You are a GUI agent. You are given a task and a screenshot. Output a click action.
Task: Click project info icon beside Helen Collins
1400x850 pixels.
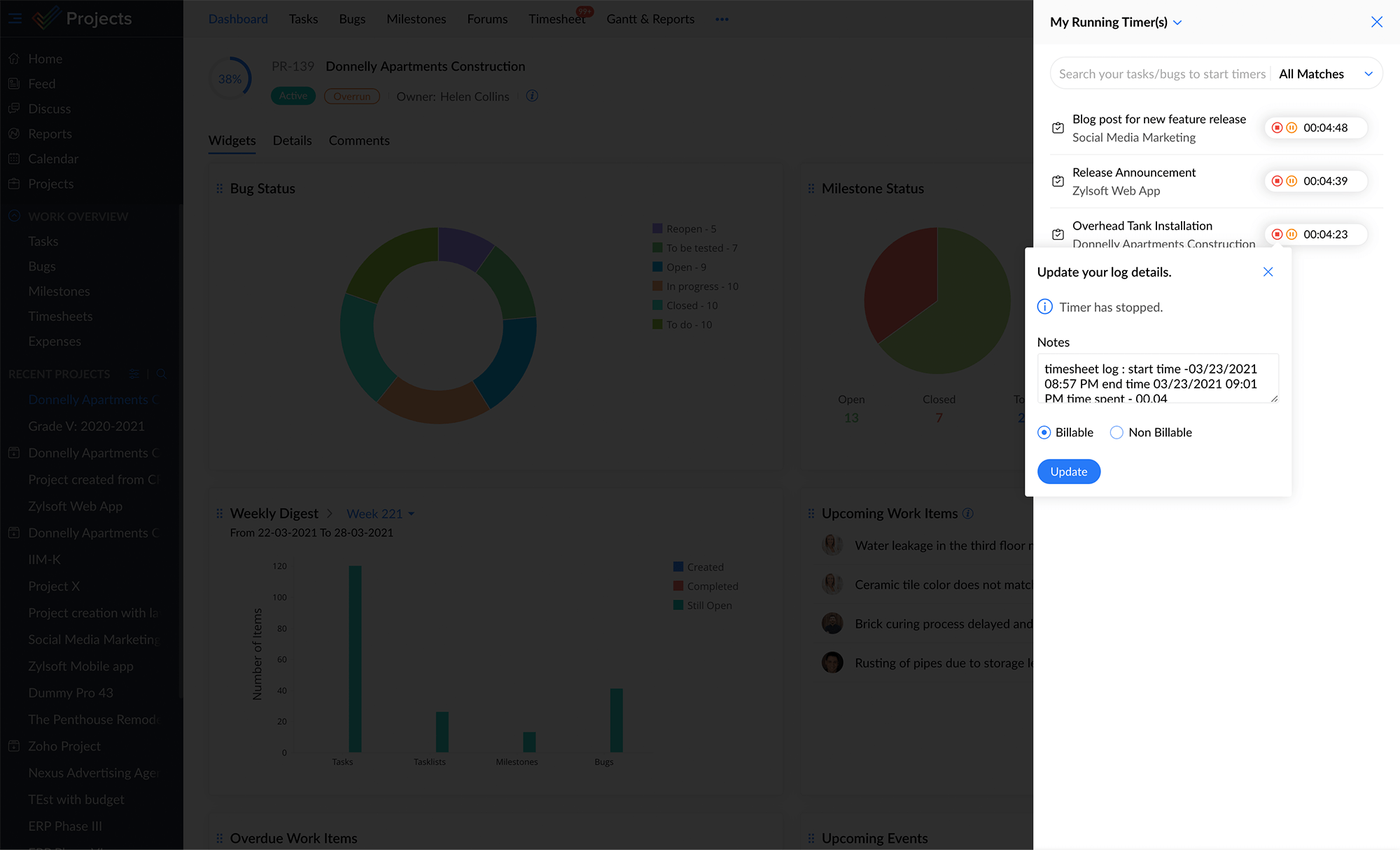532,96
